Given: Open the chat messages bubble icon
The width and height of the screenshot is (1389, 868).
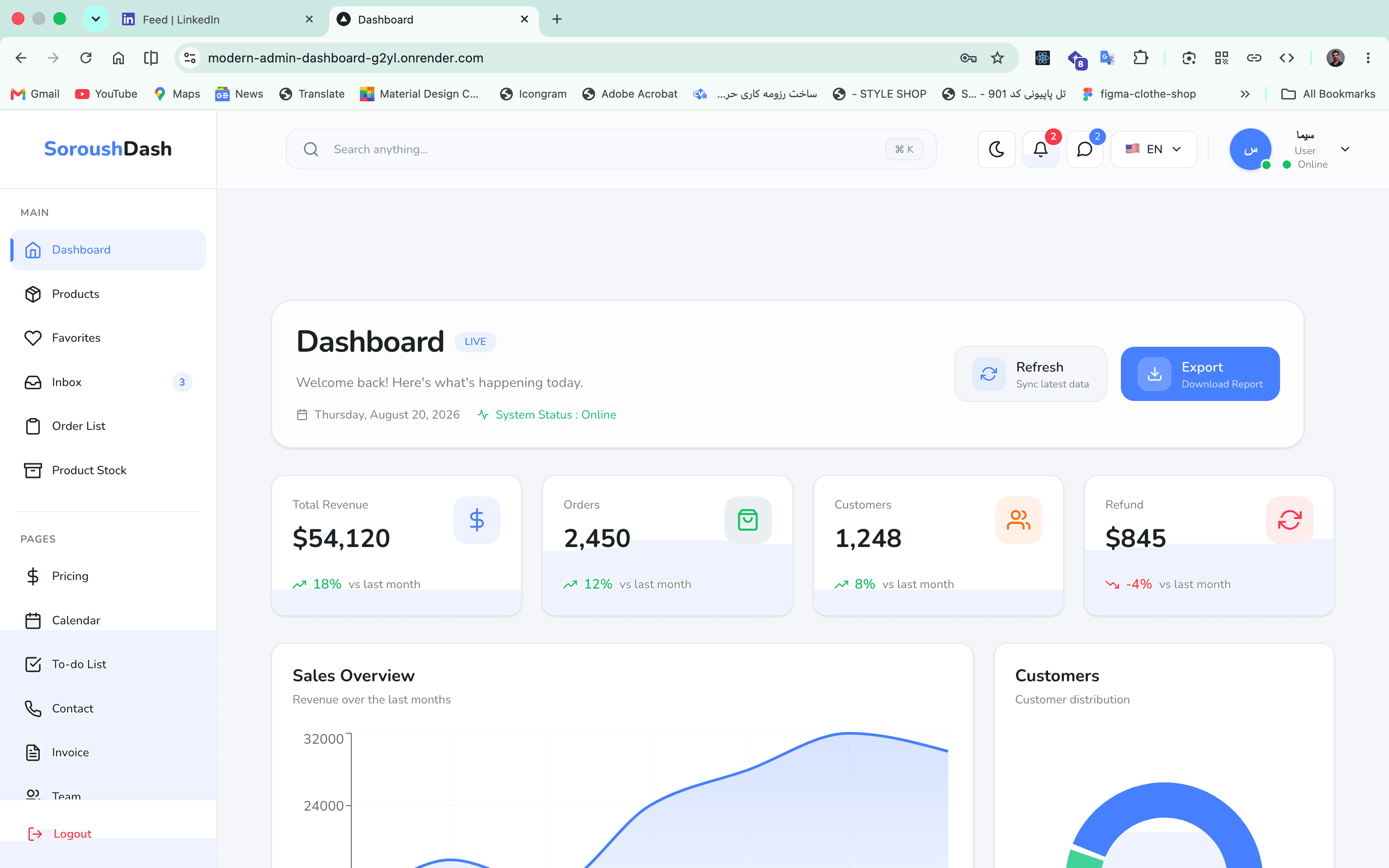Looking at the screenshot, I should coord(1084,149).
